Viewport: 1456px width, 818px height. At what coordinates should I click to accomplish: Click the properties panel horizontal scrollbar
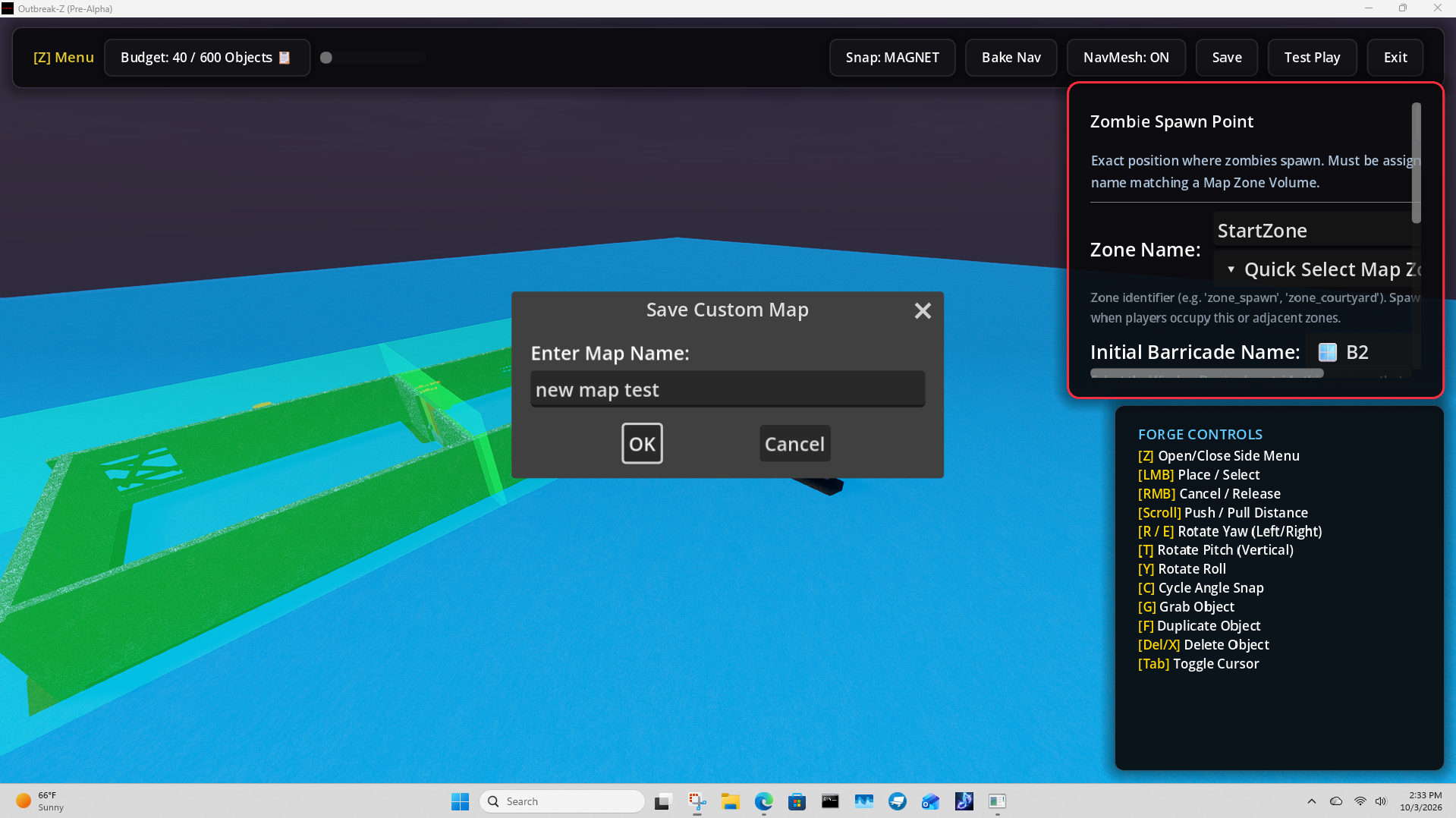pyautogui.click(x=1206, y=373)
